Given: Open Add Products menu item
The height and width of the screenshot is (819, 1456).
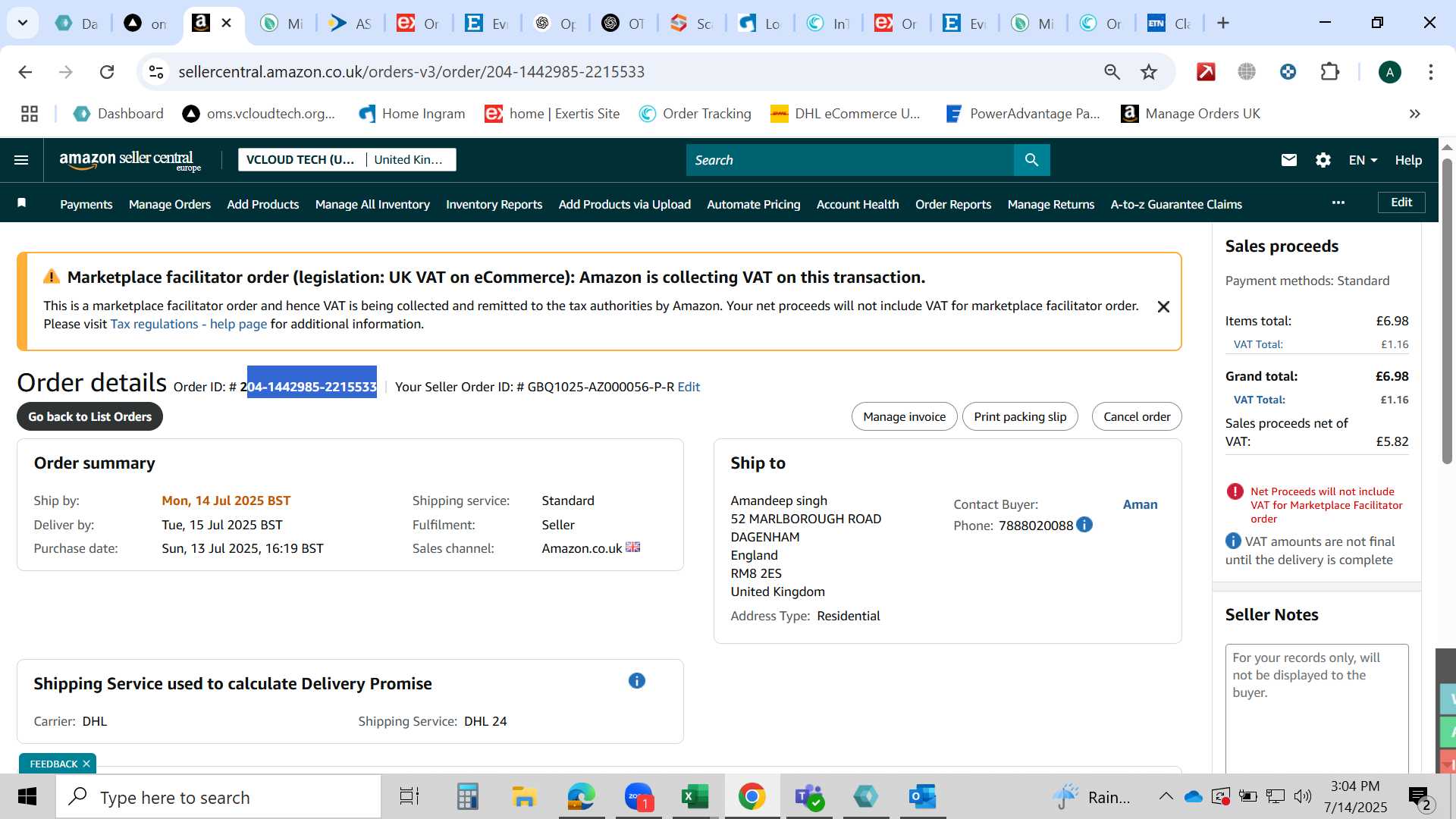Looking at the screenshot, I should click(x=263, y=204).
